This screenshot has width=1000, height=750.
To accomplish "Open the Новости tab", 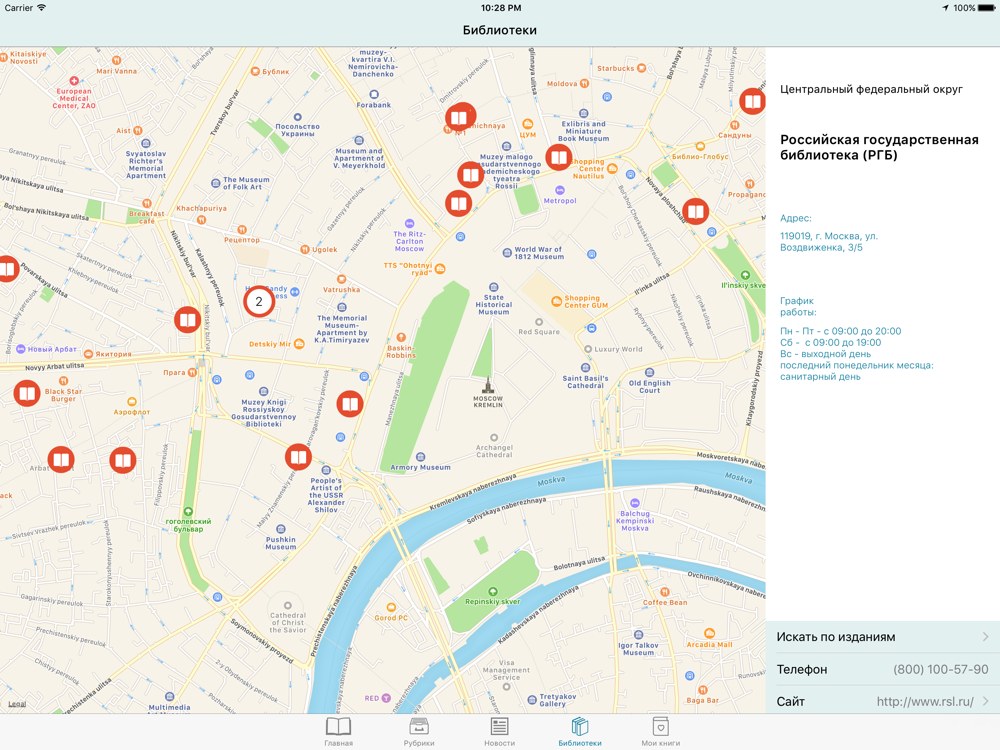I will [499, 732].
